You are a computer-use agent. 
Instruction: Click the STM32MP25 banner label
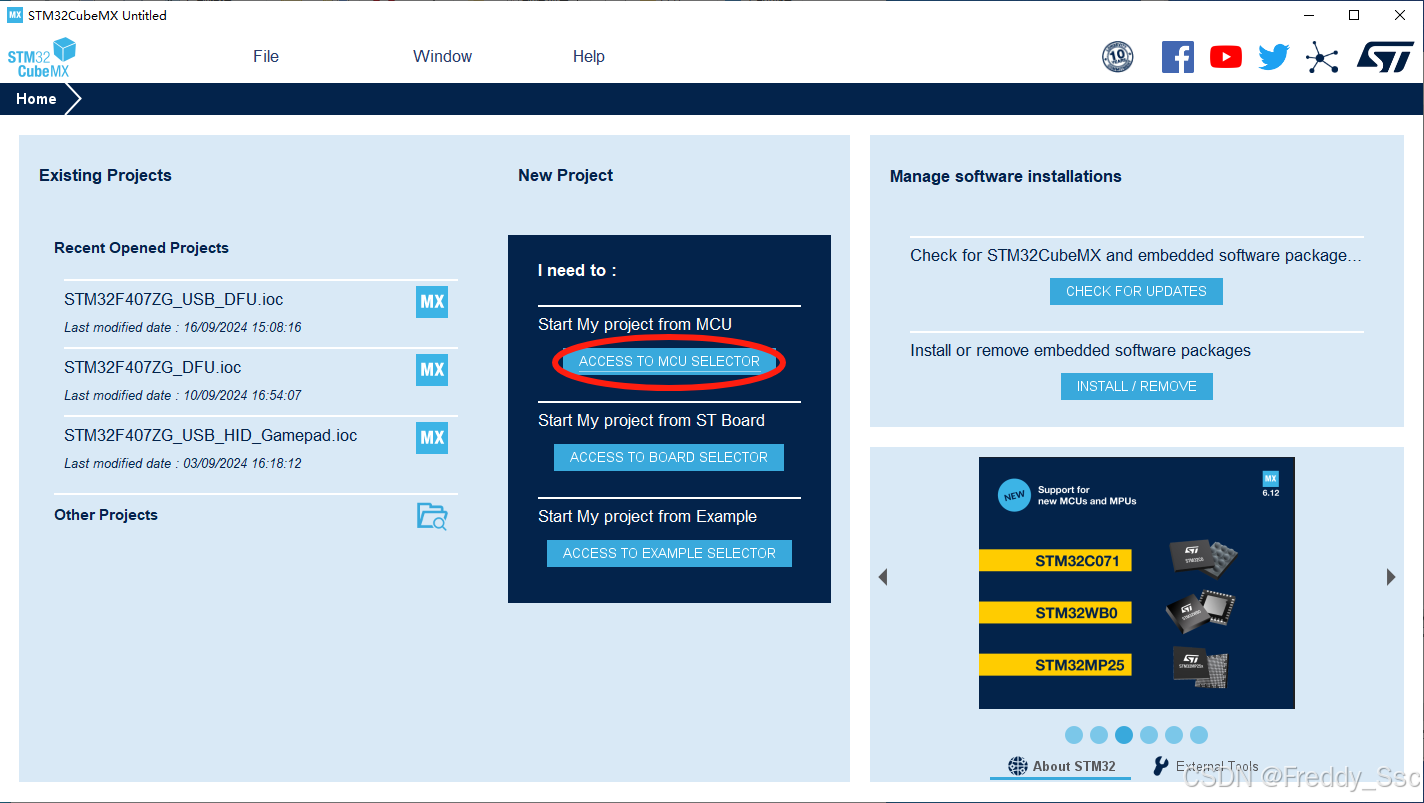(x=1055, y=665)
